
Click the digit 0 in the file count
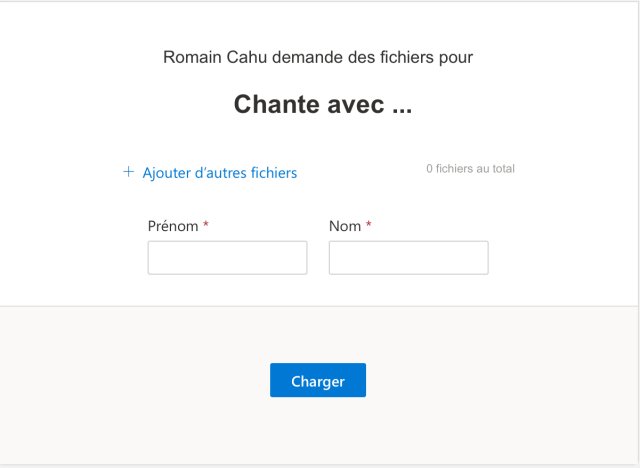(x=429, y=169)
